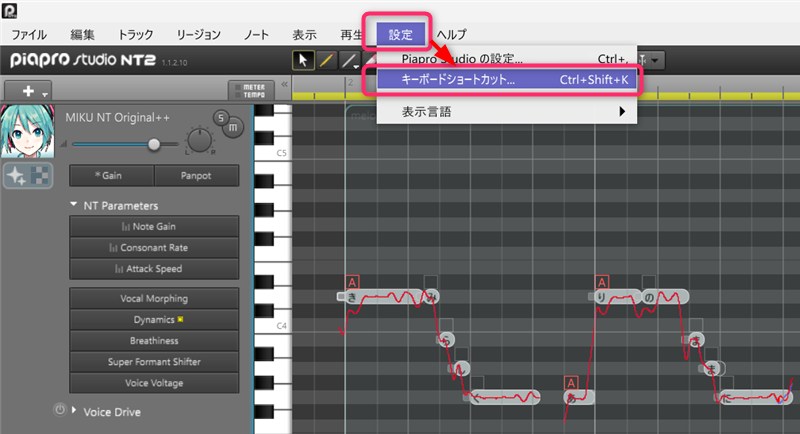Click the Dynamics button

point(154,319)
